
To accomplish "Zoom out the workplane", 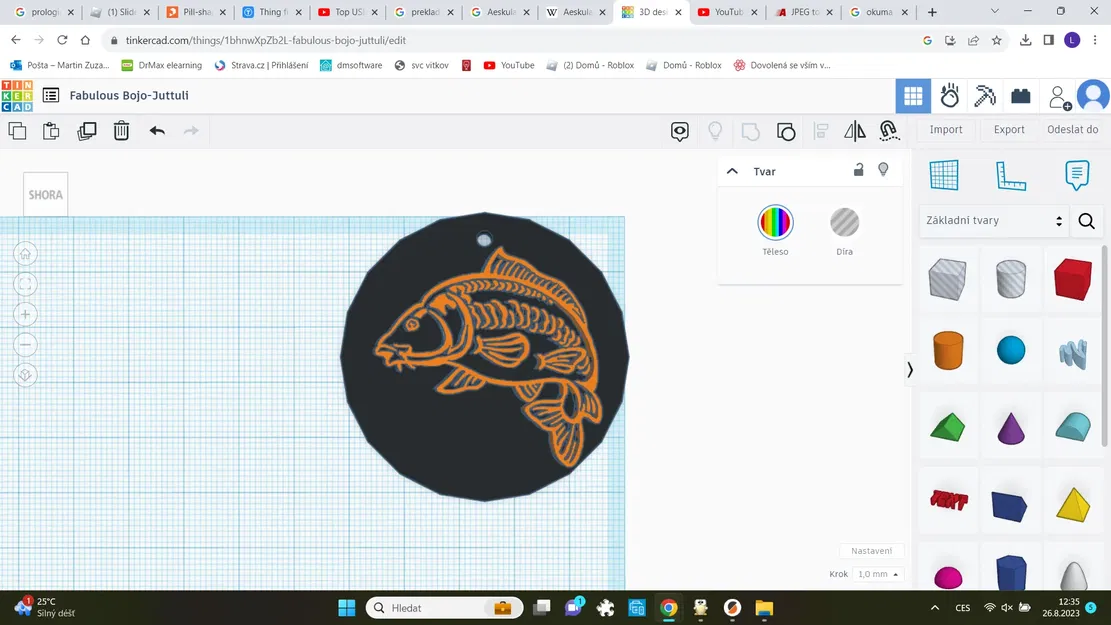I will pos(26,345).
